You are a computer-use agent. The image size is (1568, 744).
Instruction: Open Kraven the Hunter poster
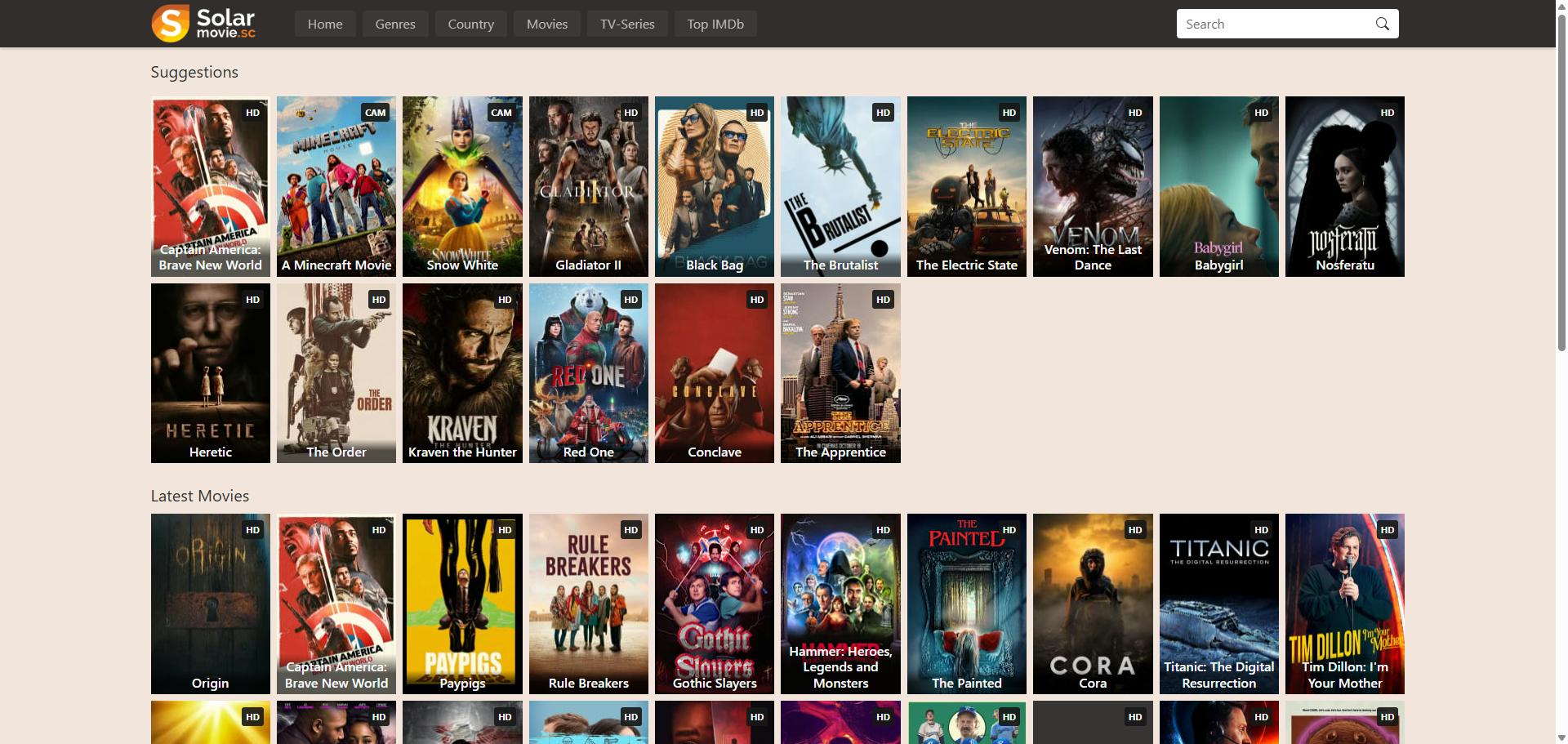(x=462, y=373)
